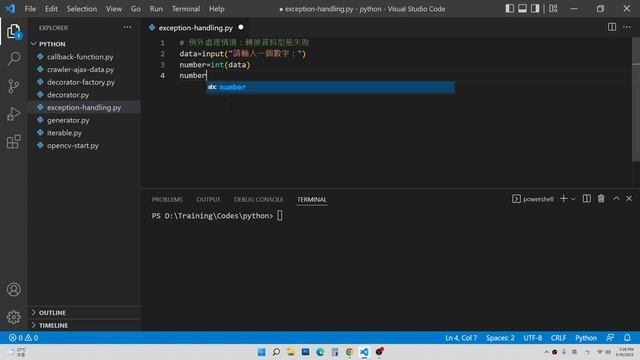Switch to the DEBUG CONSOLE tab
The height and width of the screenshot is (360, 640).
click(x=258, y=200)
